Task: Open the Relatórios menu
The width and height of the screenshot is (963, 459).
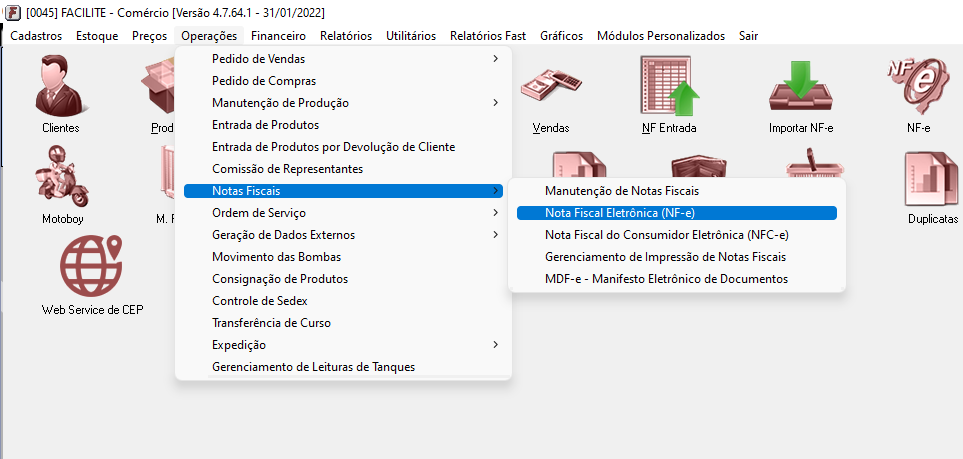Action: (346, 36)
